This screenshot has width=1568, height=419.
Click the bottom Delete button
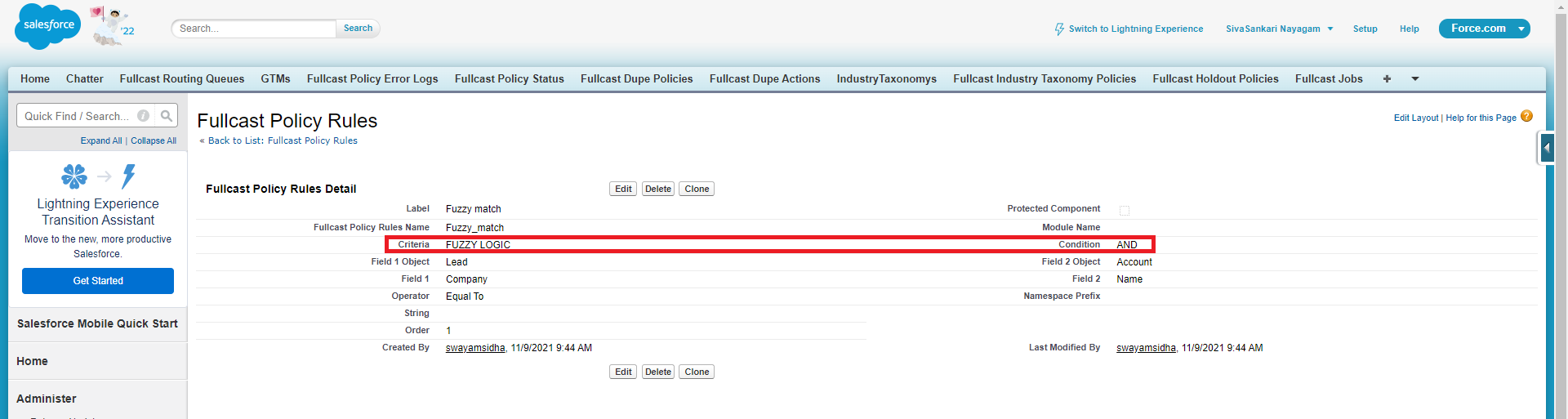[x=658, y=372]
